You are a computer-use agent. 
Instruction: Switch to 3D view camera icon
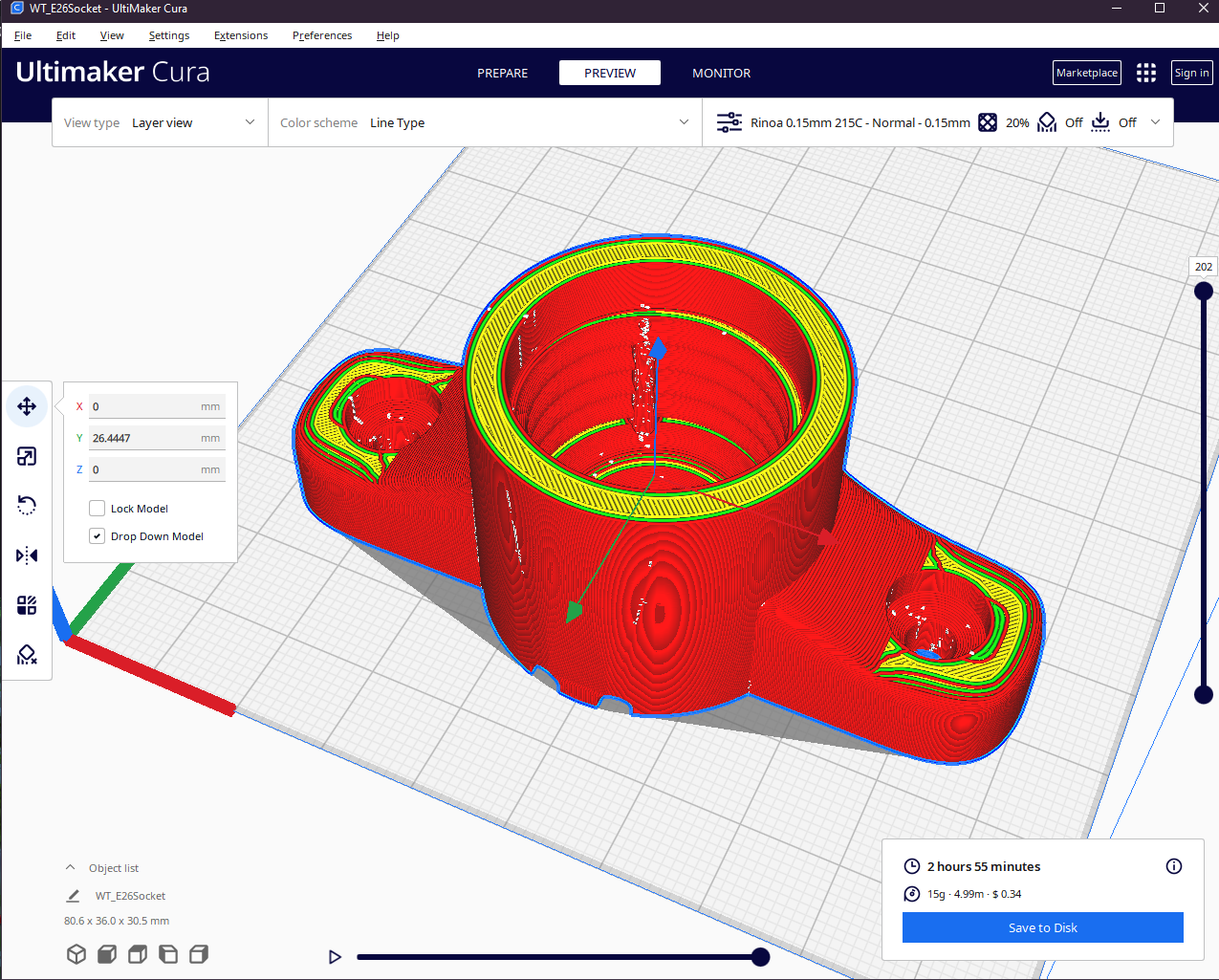76,954
